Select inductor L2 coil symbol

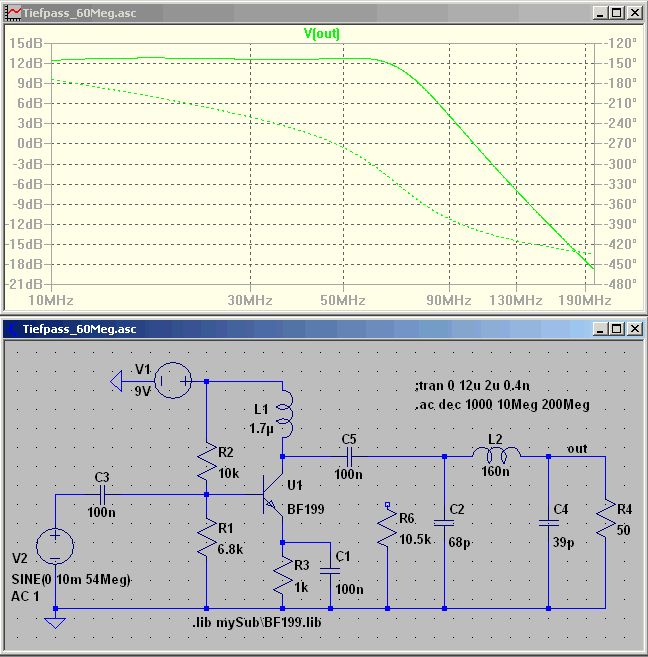(496, 453)
